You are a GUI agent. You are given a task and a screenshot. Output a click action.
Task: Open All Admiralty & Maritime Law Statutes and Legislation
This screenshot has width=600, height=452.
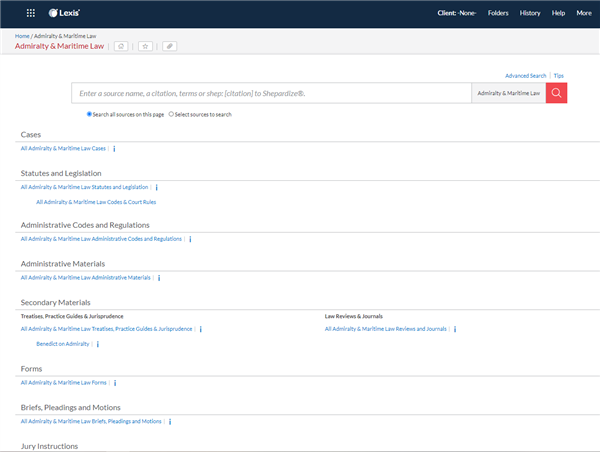point(84,187)
